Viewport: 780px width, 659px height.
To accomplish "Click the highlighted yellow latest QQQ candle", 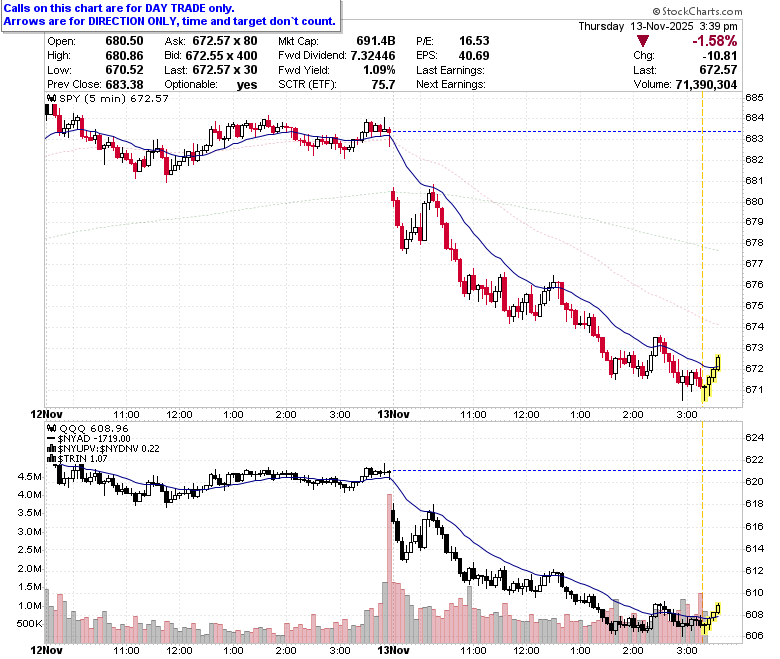I will (718, 608).
